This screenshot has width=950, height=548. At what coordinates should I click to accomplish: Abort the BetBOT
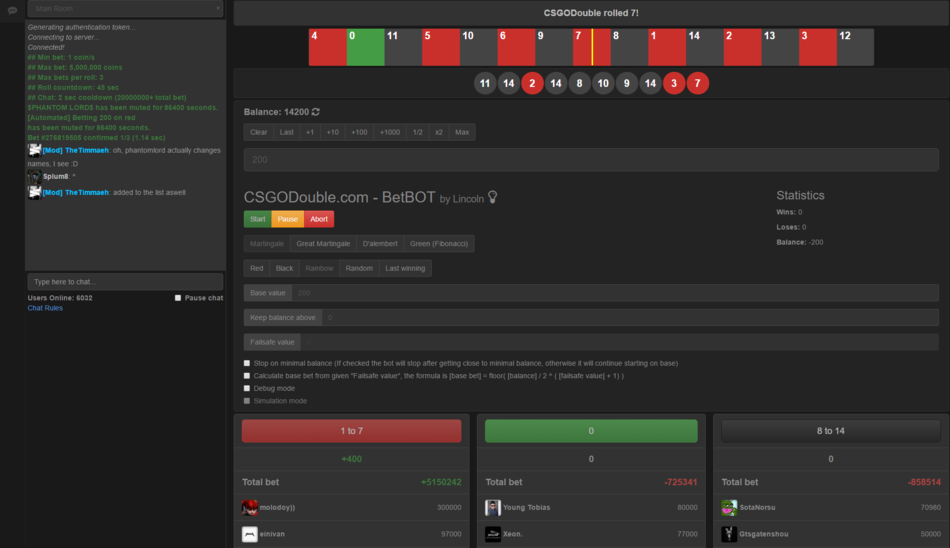point(319,219)
